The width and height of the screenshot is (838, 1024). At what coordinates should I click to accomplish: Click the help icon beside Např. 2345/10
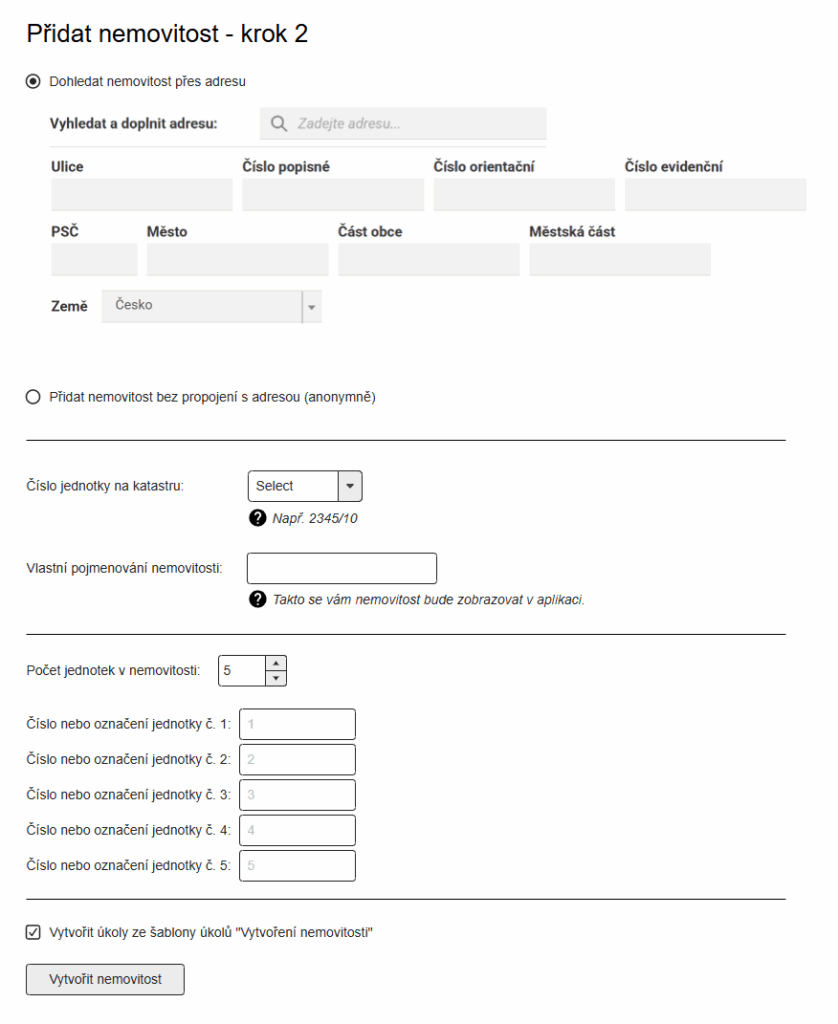(x=257, y=519)
